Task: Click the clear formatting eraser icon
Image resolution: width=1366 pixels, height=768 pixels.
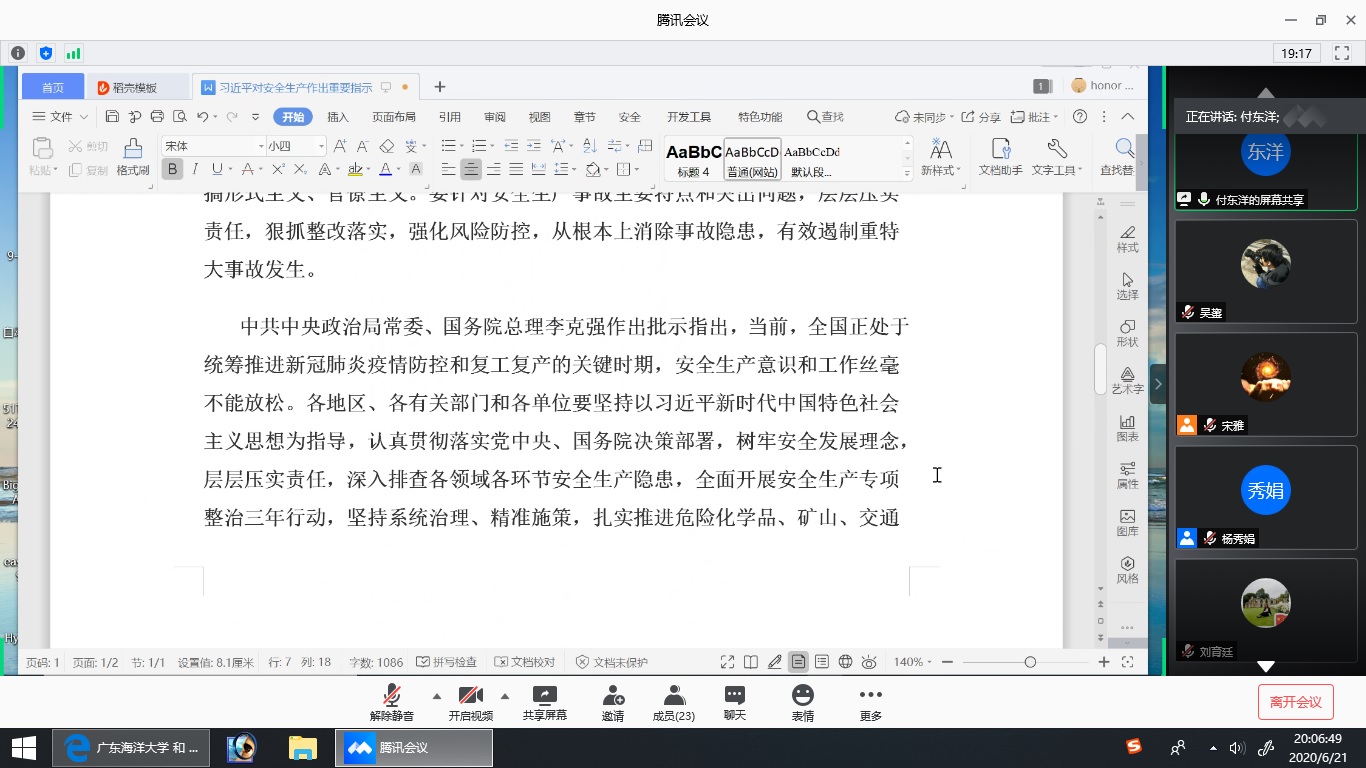Action: tap(387, 146)
